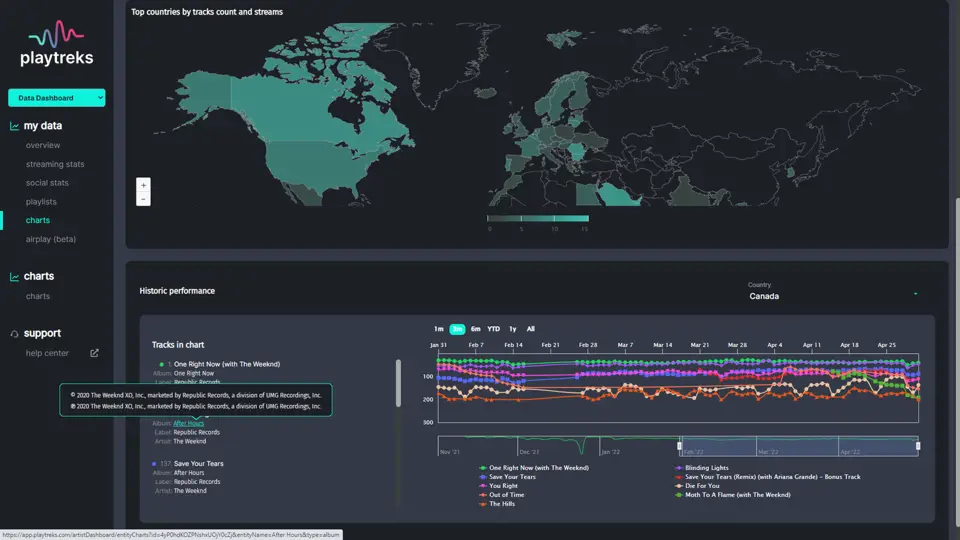Toggle Blinding Lights legend entry
This screenshot has width=960, height=540.
(702, 468)
